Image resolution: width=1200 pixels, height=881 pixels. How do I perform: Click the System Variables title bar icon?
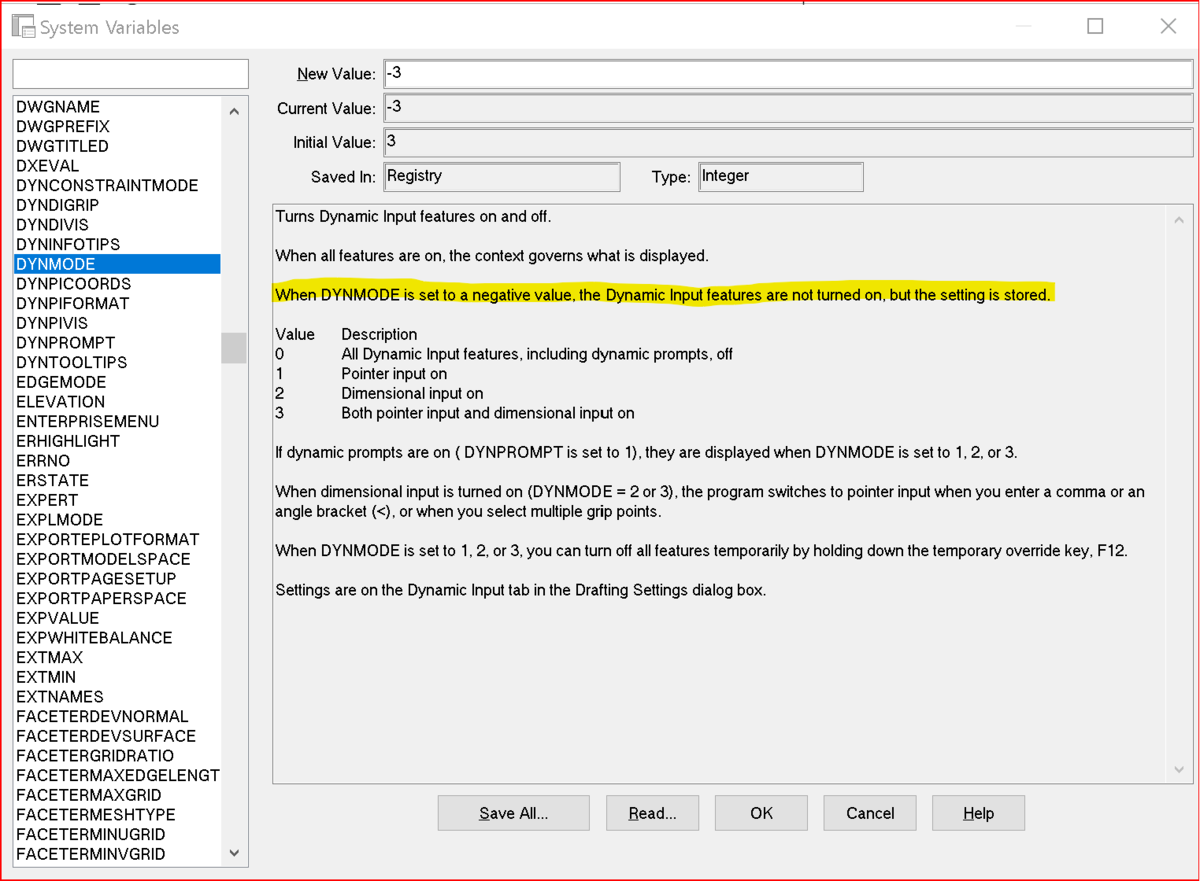(x=23, y=27)
